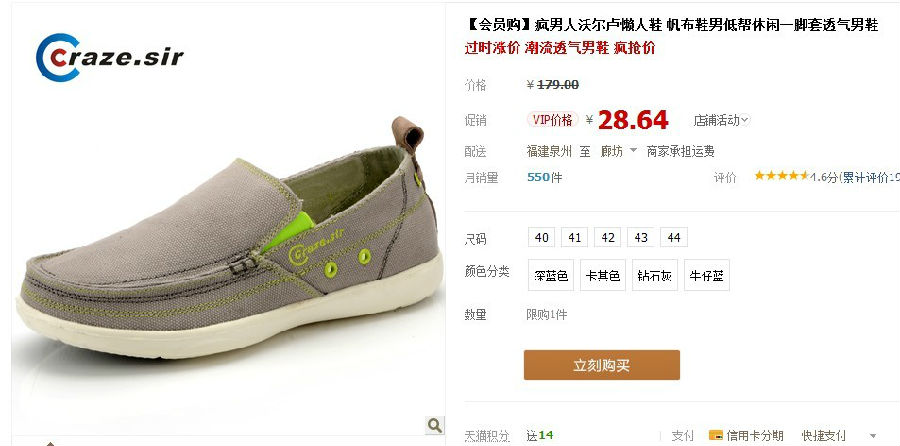
Task: Click the magnifier zoom icon on product image
Action: [435, 425]
